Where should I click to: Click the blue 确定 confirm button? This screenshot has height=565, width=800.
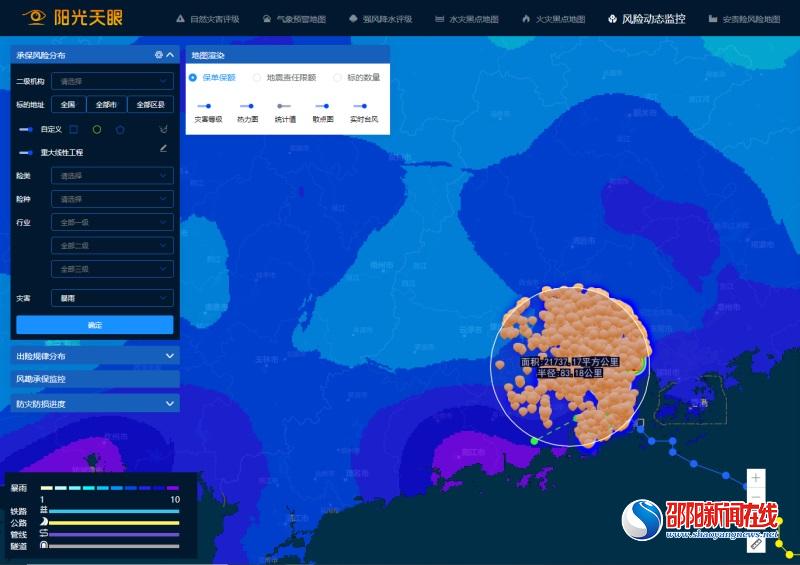[x=95, y=325]
